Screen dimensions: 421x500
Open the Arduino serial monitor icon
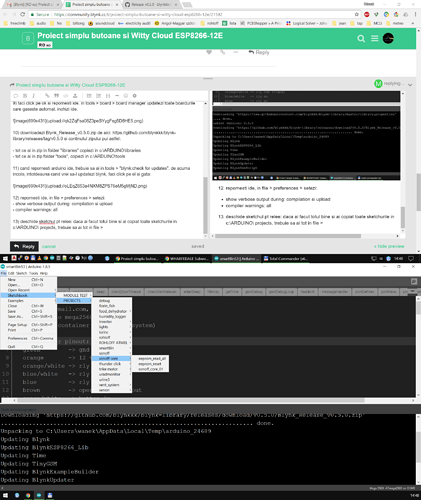coord(414,282)
